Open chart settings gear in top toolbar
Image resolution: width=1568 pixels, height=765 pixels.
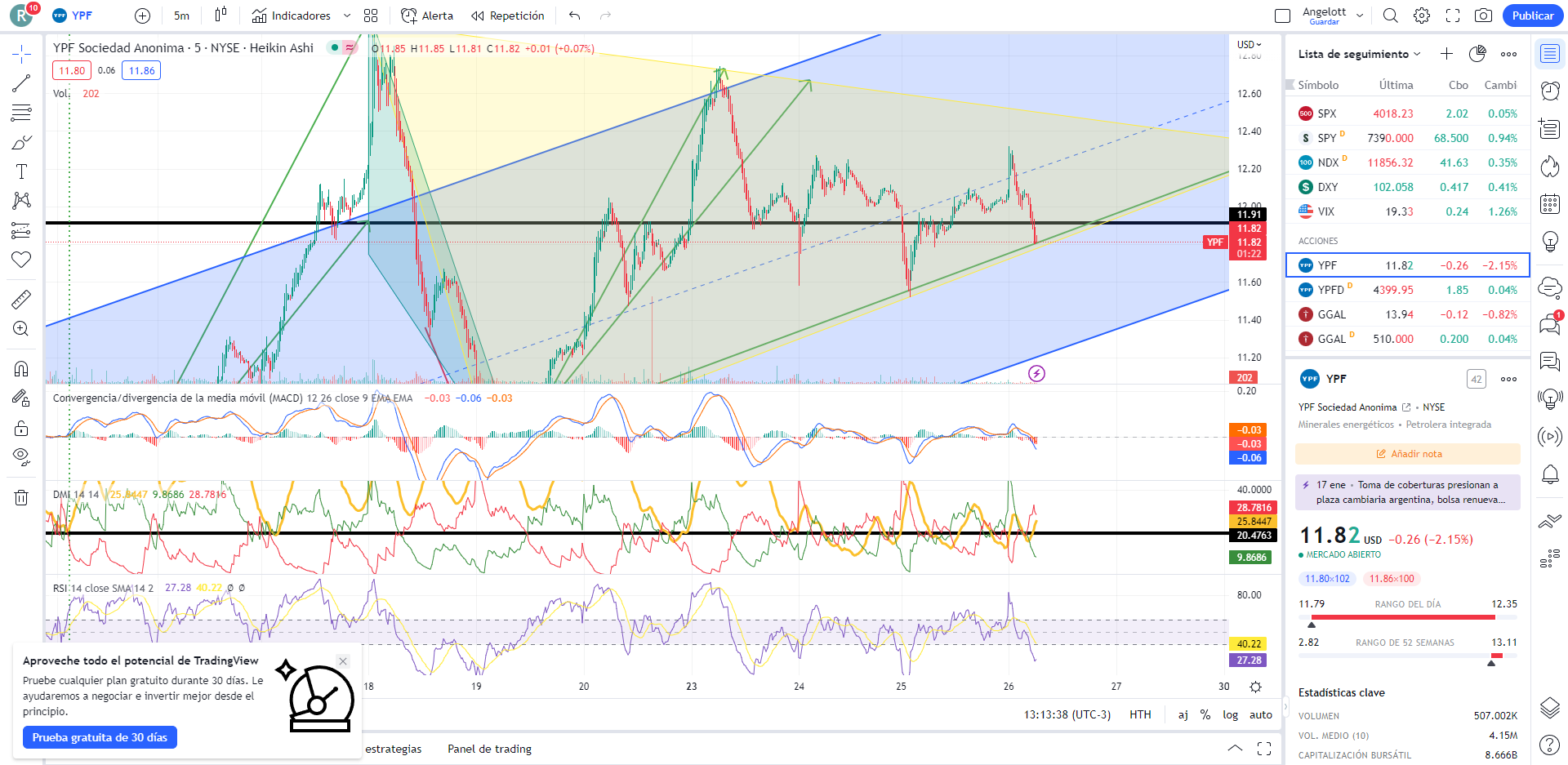coord(1422,16)
